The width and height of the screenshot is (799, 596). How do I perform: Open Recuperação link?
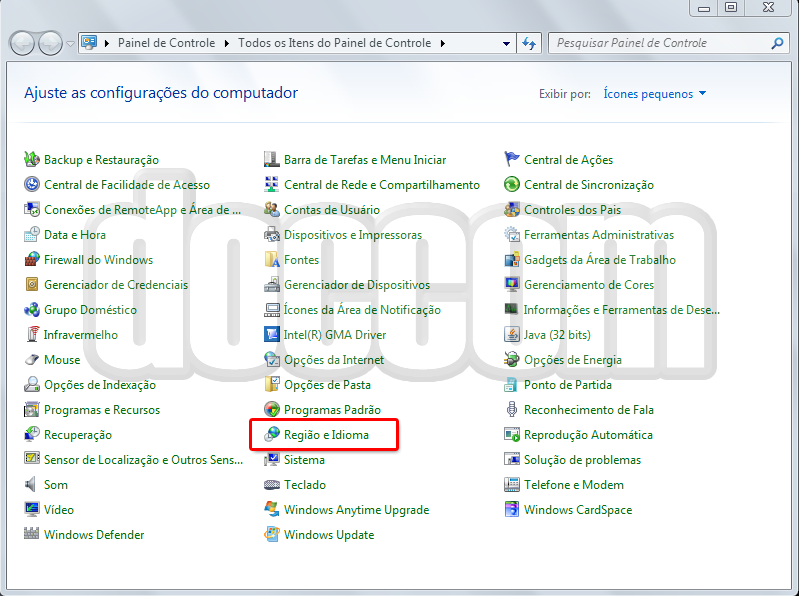coord(78,434)
